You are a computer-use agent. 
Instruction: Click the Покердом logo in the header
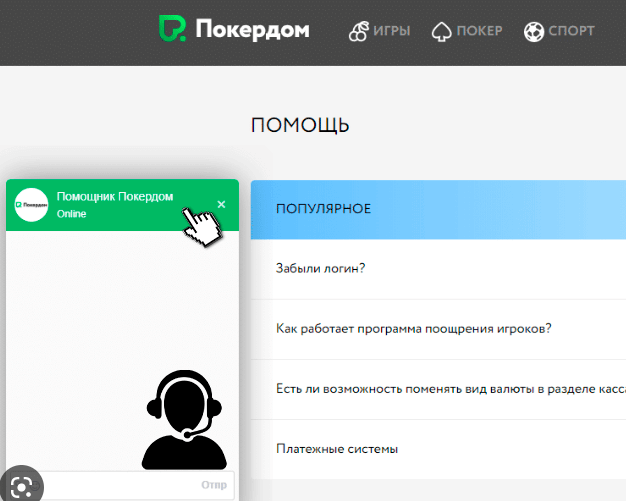234,29
